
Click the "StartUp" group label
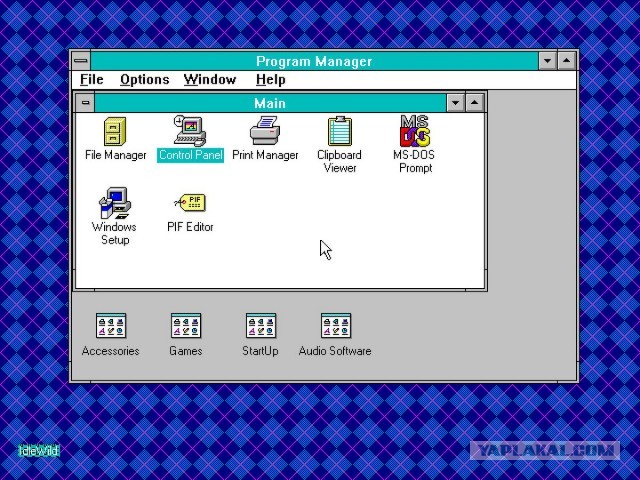pos(260,351)
